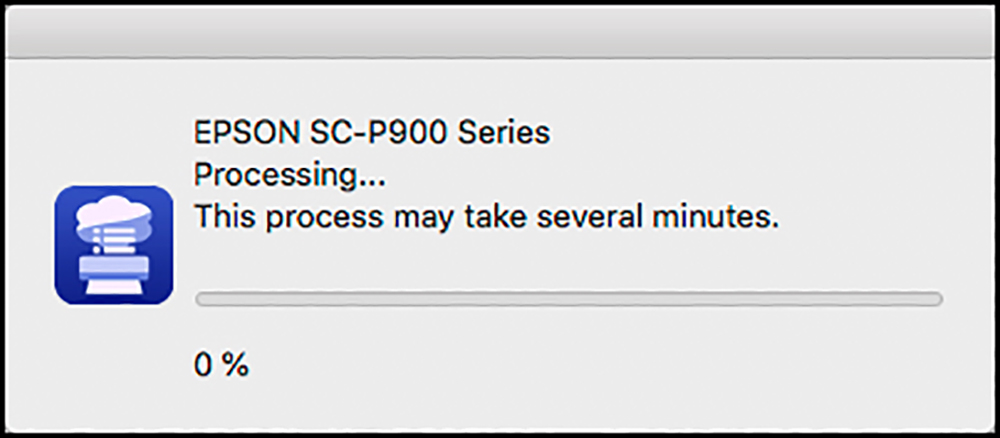This screenshot has height=438, width=1000.
Task: Select the "Processing..." status text
Action: (289, 177)
